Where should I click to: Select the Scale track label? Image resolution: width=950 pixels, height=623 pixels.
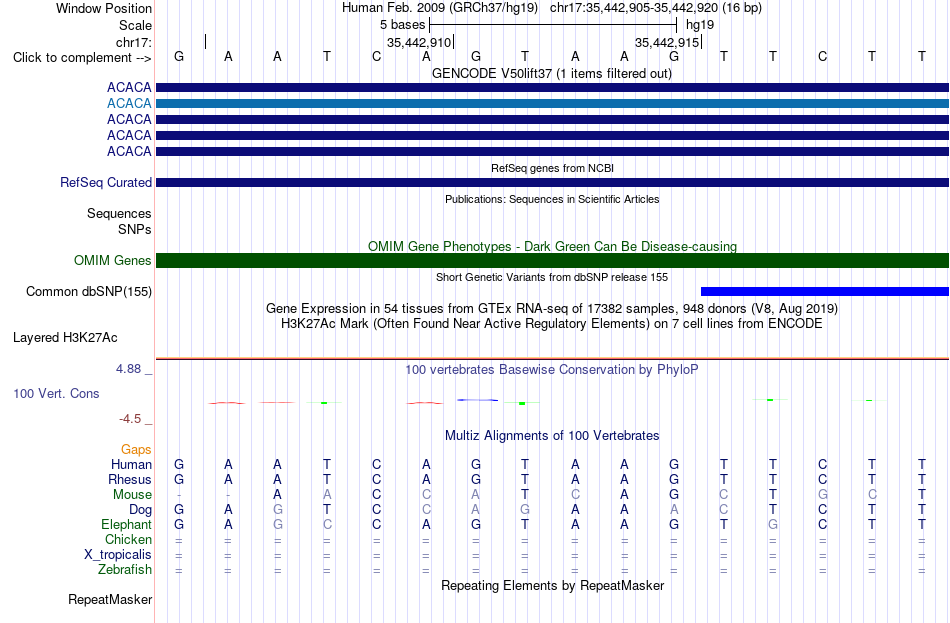click(135, 25)
